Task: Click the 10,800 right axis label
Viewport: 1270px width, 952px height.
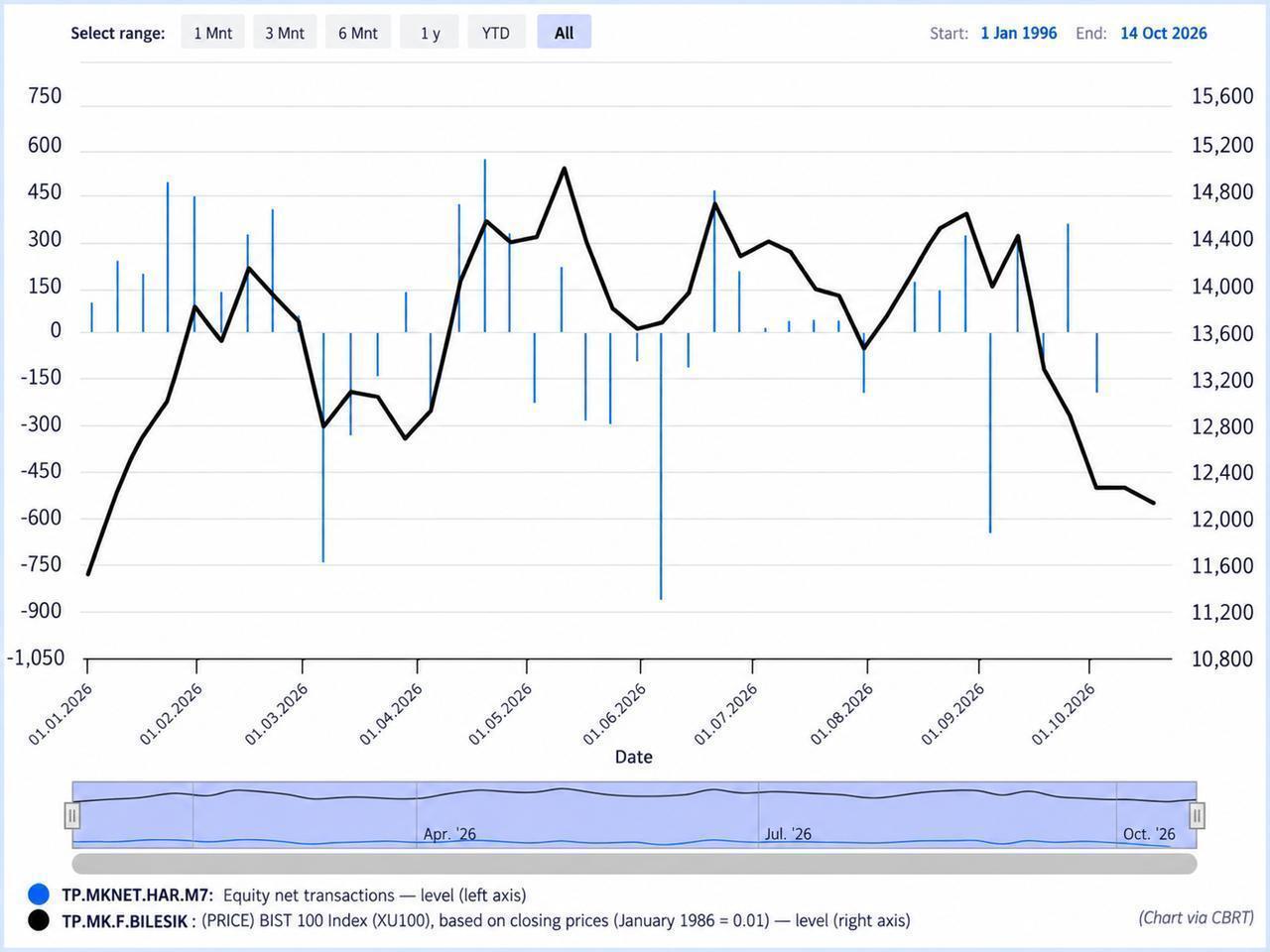Action: click(x=1222, y=658)
